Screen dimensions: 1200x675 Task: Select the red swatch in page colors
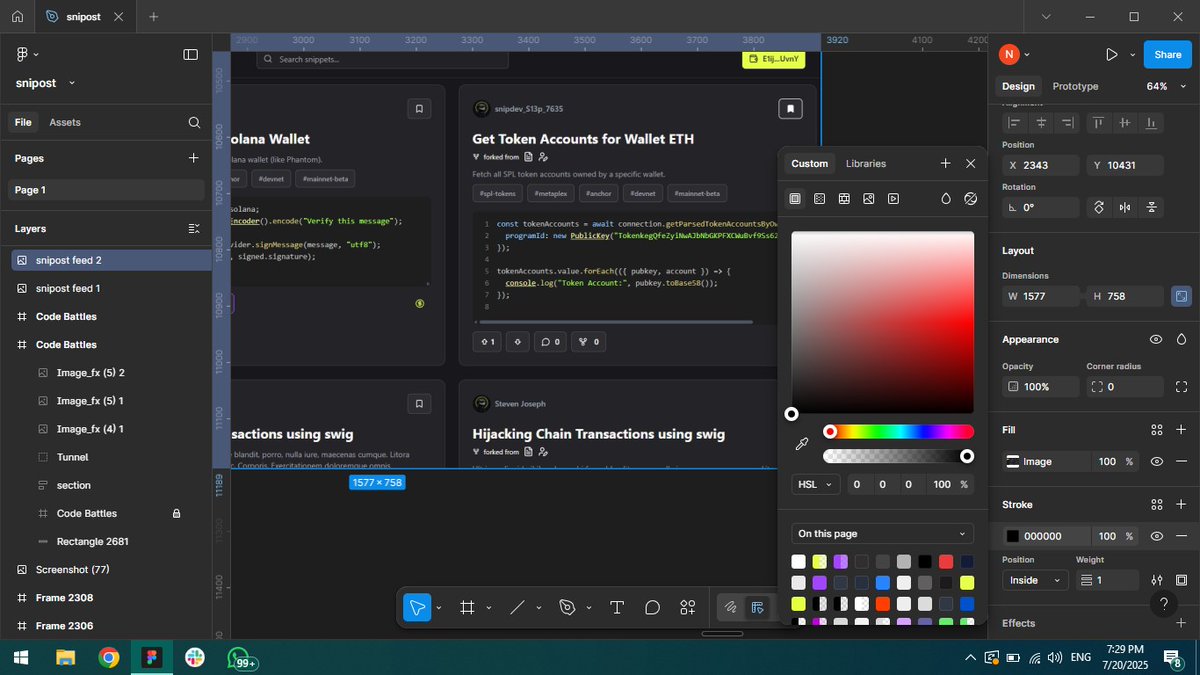pyautogui.click(x=946, y=562)
